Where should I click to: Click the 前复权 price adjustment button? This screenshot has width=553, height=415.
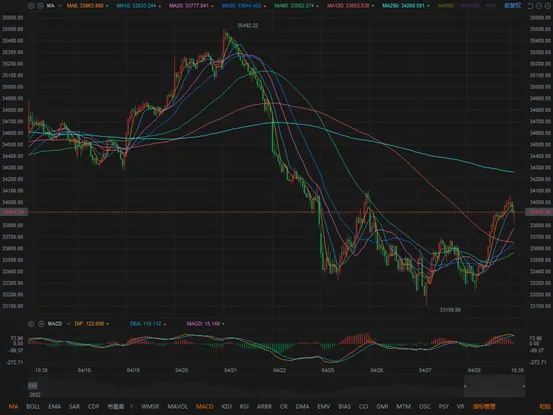point(512,6)
